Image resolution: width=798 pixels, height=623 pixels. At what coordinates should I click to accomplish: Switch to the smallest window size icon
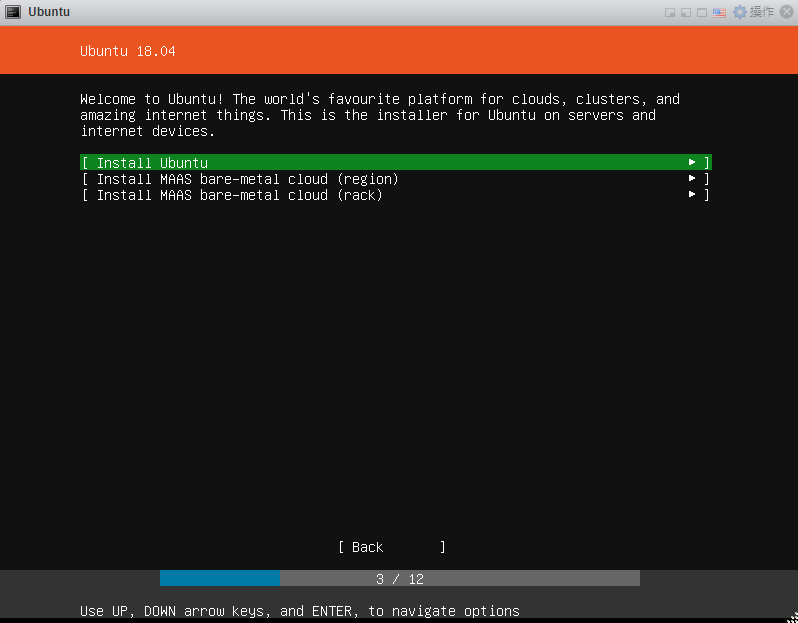(x=670, y=13)
